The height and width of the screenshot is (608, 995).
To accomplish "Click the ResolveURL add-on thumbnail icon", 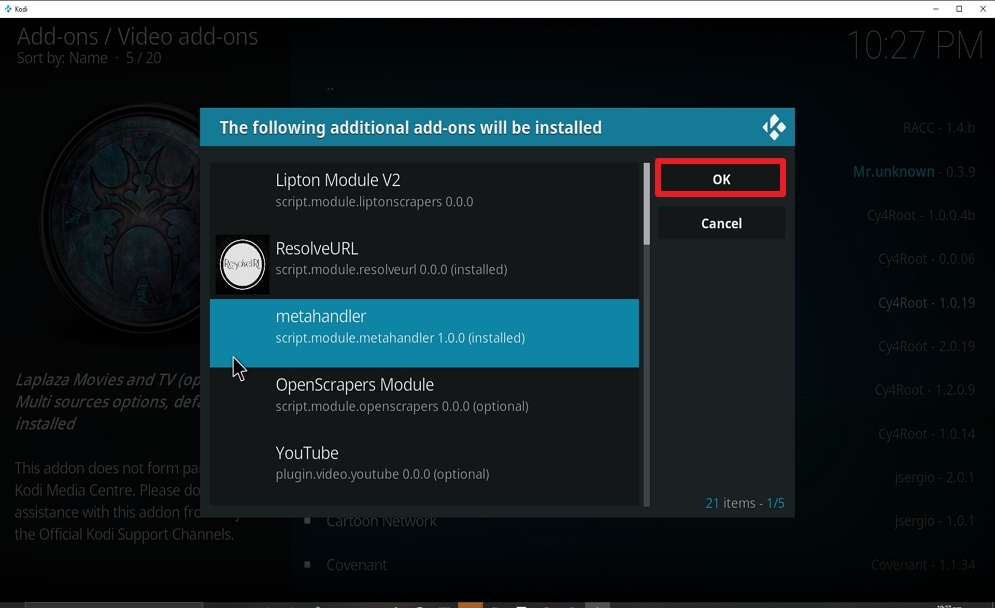I will pos(242,265).
